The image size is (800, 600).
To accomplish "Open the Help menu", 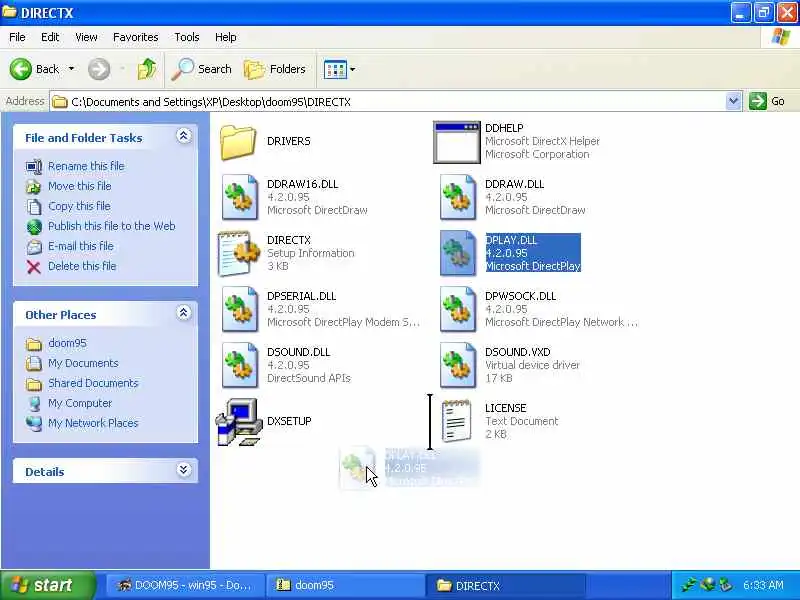I will (226, 37).
